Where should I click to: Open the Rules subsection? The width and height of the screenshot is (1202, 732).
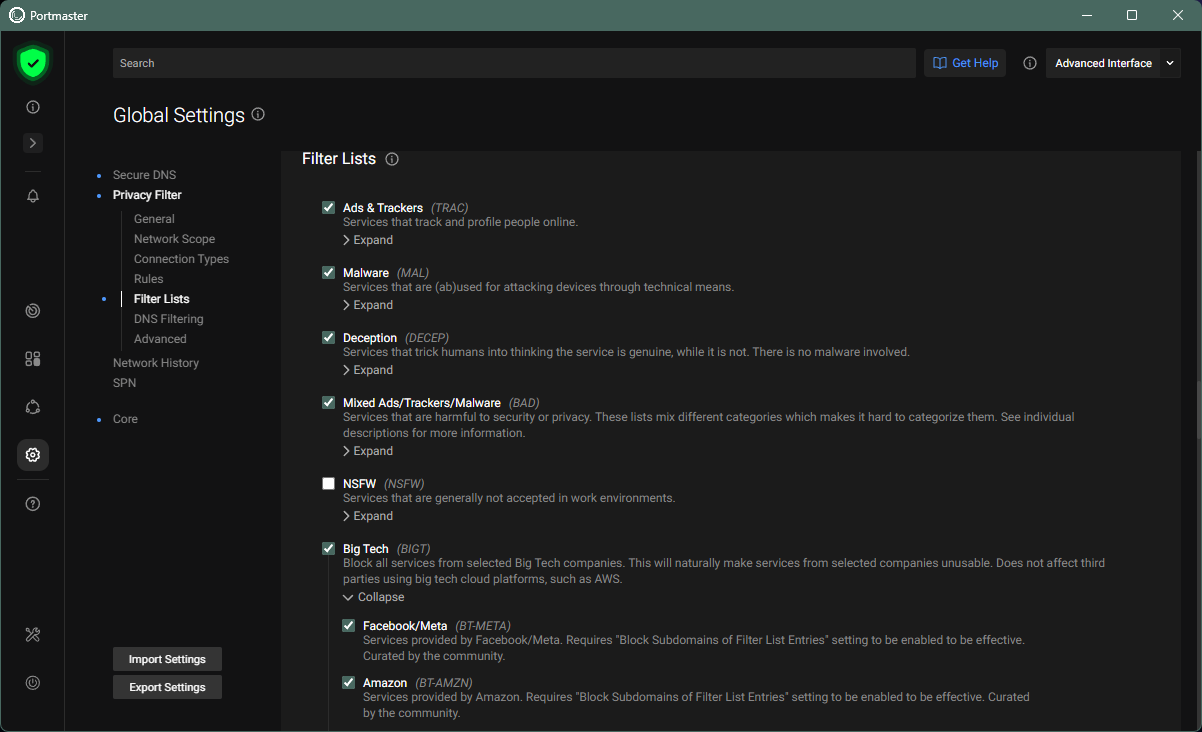pyautogui.click(x=148, y=279)
